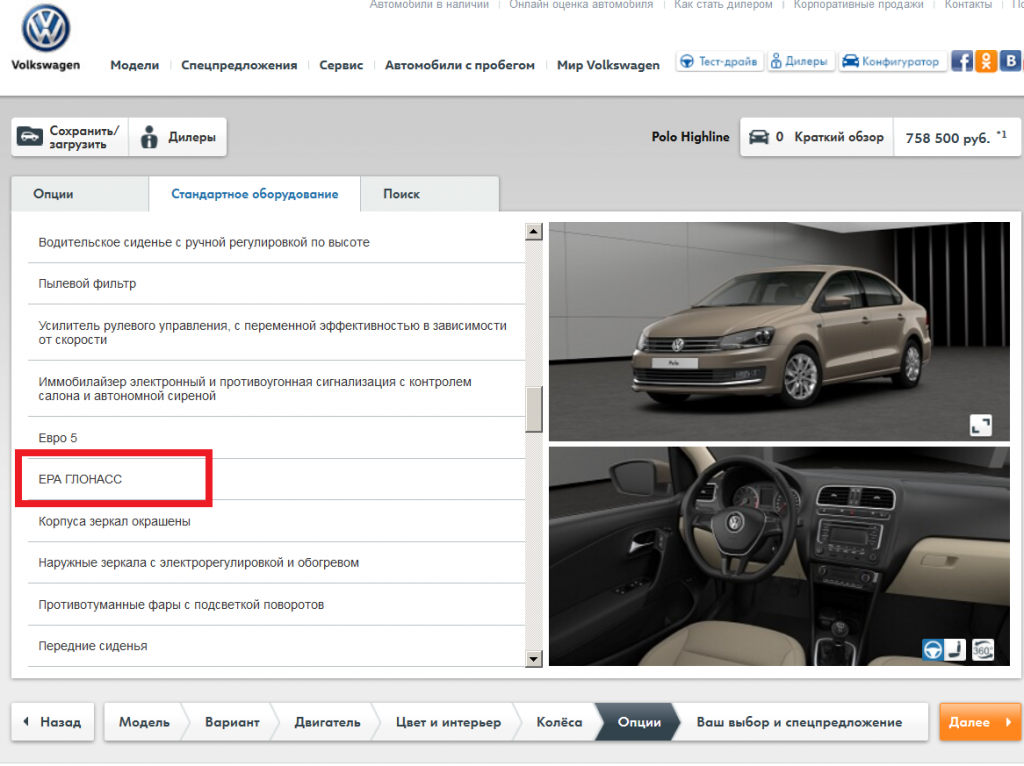Select the Наружные зеркала с электрорегулировкой row
Viewport: 1024px width, 766px height.
276,563
